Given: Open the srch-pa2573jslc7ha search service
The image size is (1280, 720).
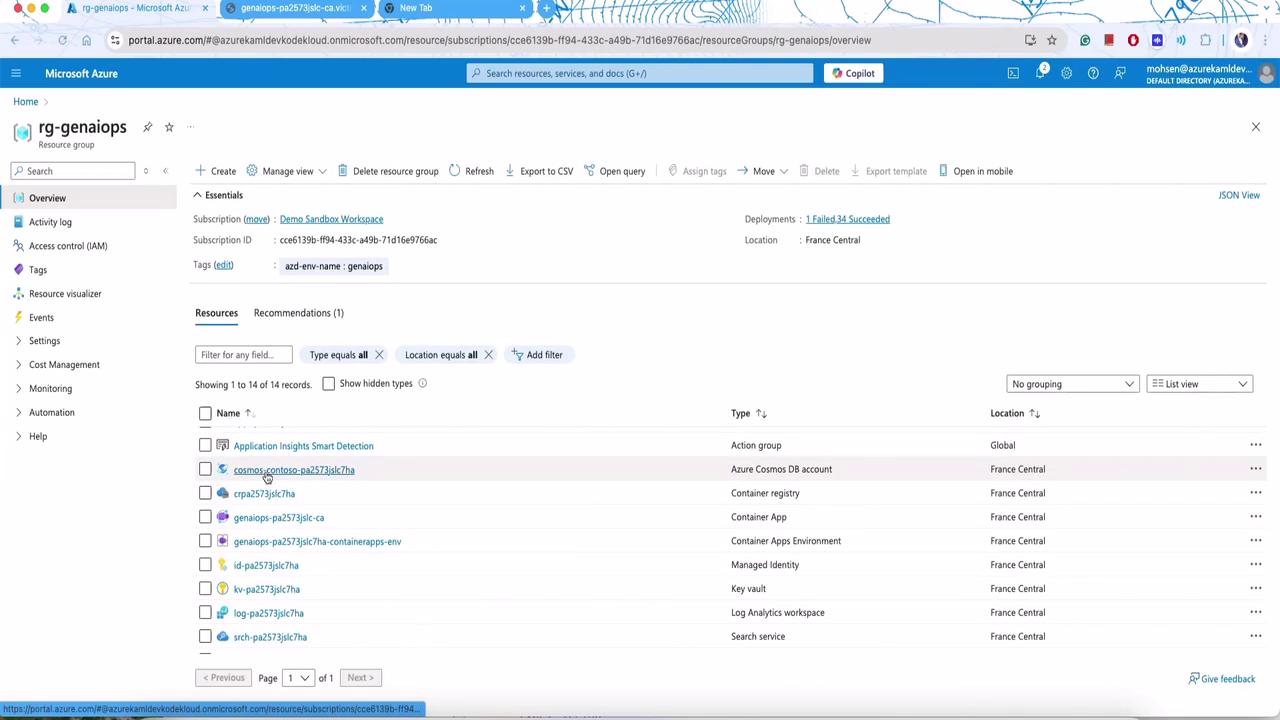Looking at the screenshot, I should coord(270,637).
